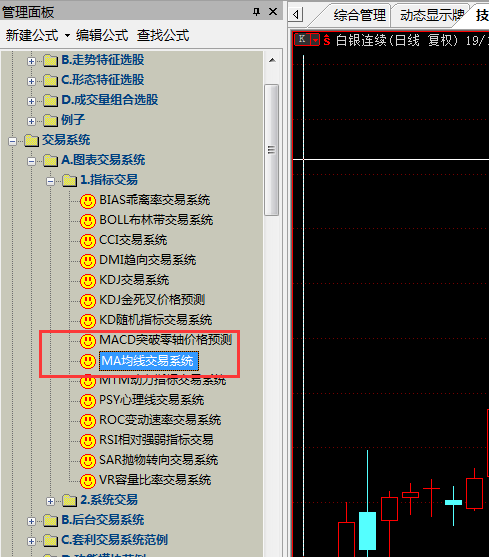The width and height of the screenshot is (489, 557).
Task: Click the large cyan candlestick on the chart
Action: (367, 531)
